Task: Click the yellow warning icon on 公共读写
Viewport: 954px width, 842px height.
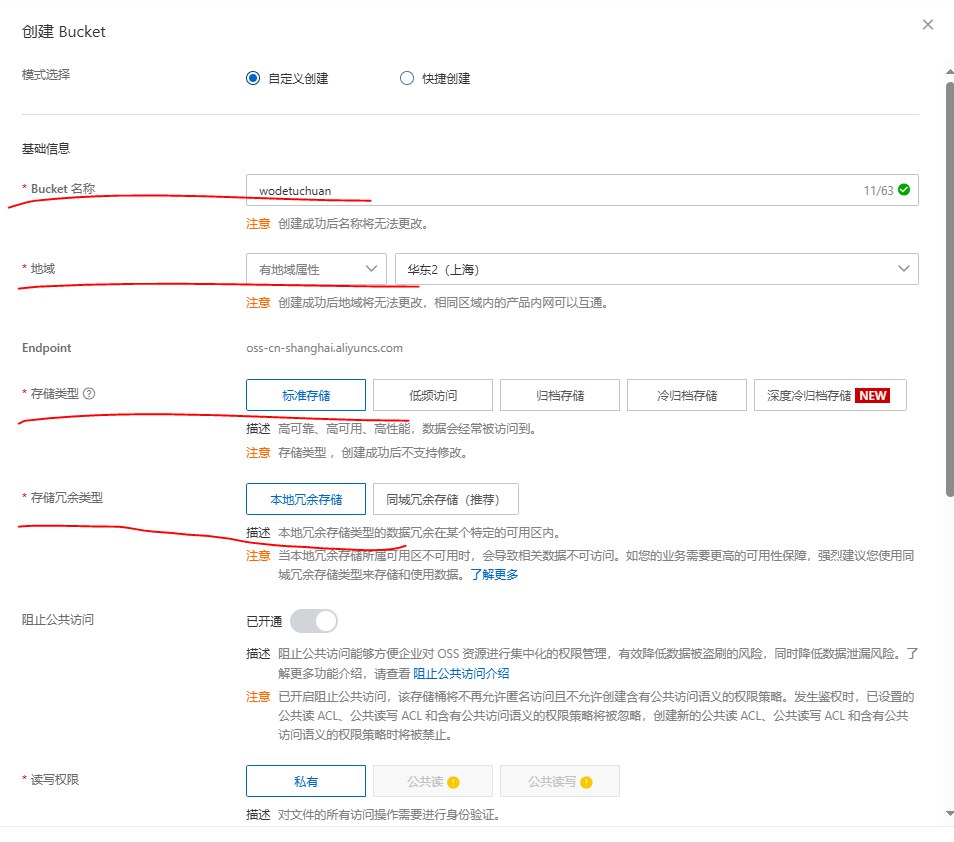Action: click(x=586, y=782)
